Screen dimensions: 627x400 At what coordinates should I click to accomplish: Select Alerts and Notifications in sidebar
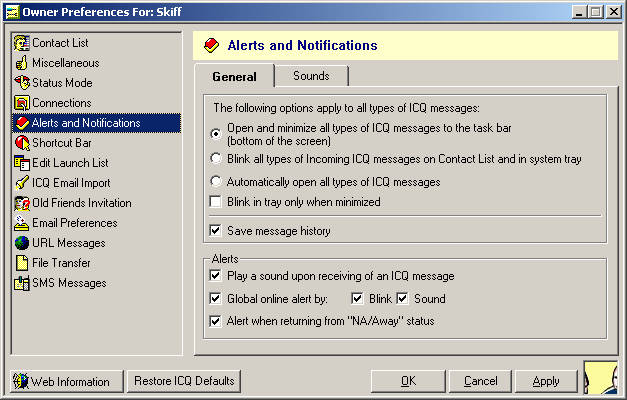96,123
